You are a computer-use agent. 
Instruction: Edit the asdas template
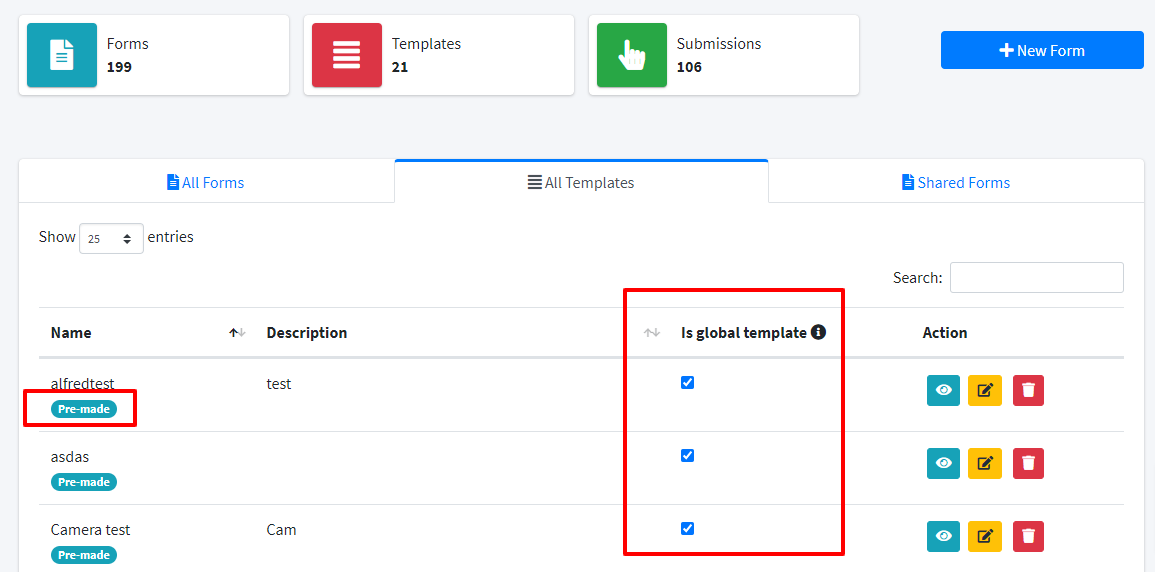(x=985, y=463)
